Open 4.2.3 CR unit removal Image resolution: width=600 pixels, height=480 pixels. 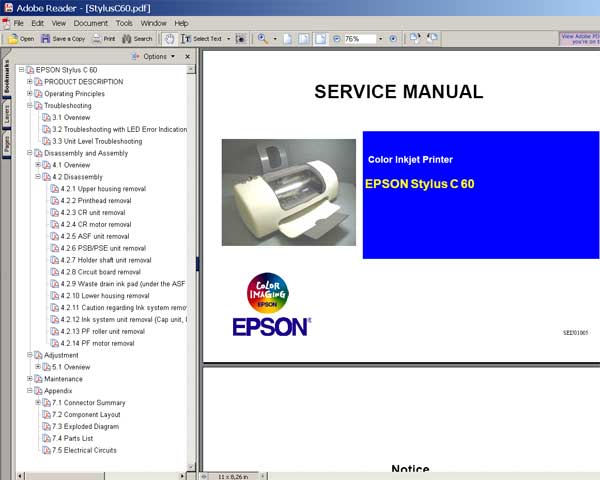pyautogui.click(x=93, y=212)
